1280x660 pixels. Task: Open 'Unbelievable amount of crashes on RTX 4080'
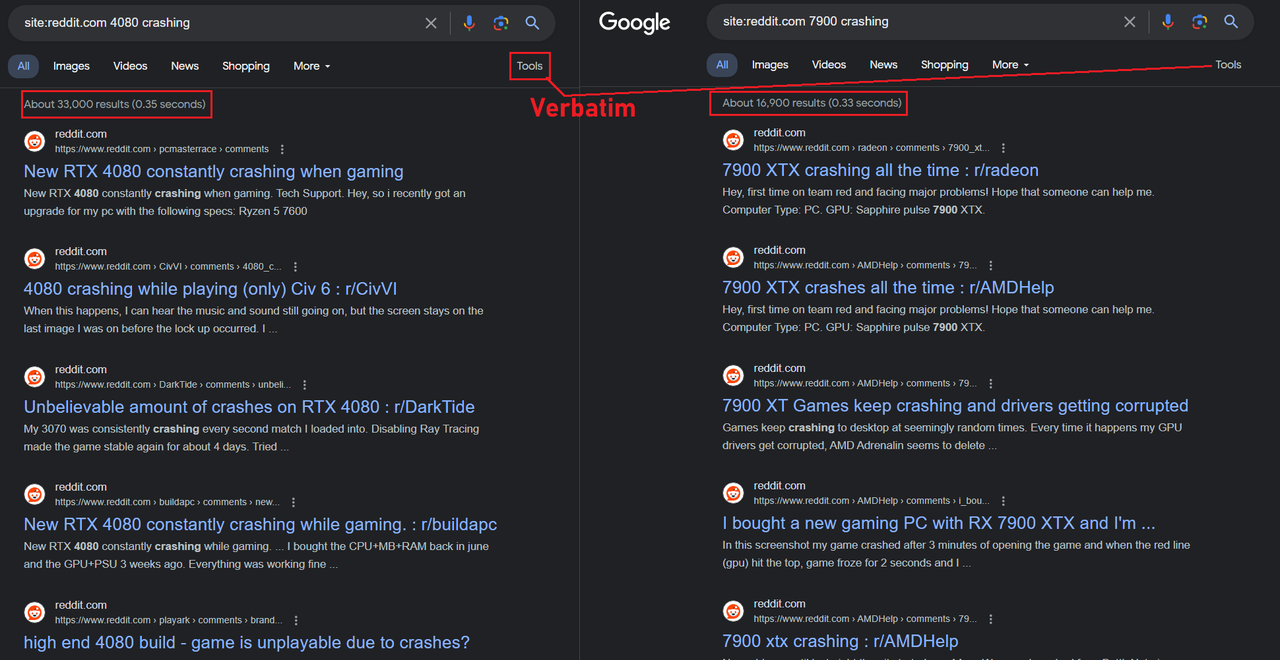pos(249,407)
